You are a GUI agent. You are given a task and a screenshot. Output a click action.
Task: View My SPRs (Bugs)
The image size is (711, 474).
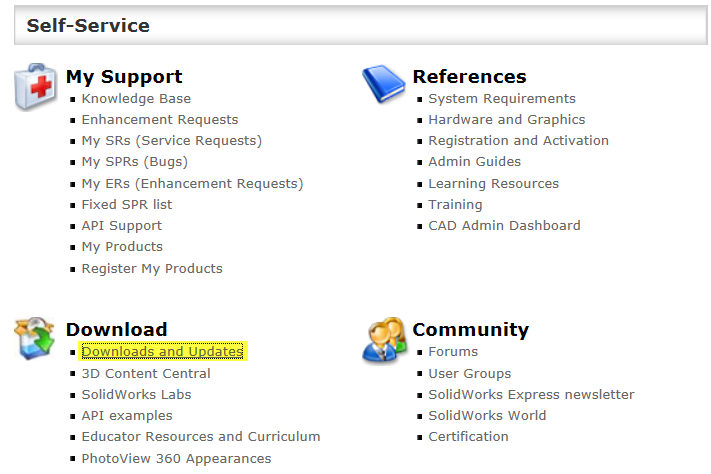(x=134, y=162)
